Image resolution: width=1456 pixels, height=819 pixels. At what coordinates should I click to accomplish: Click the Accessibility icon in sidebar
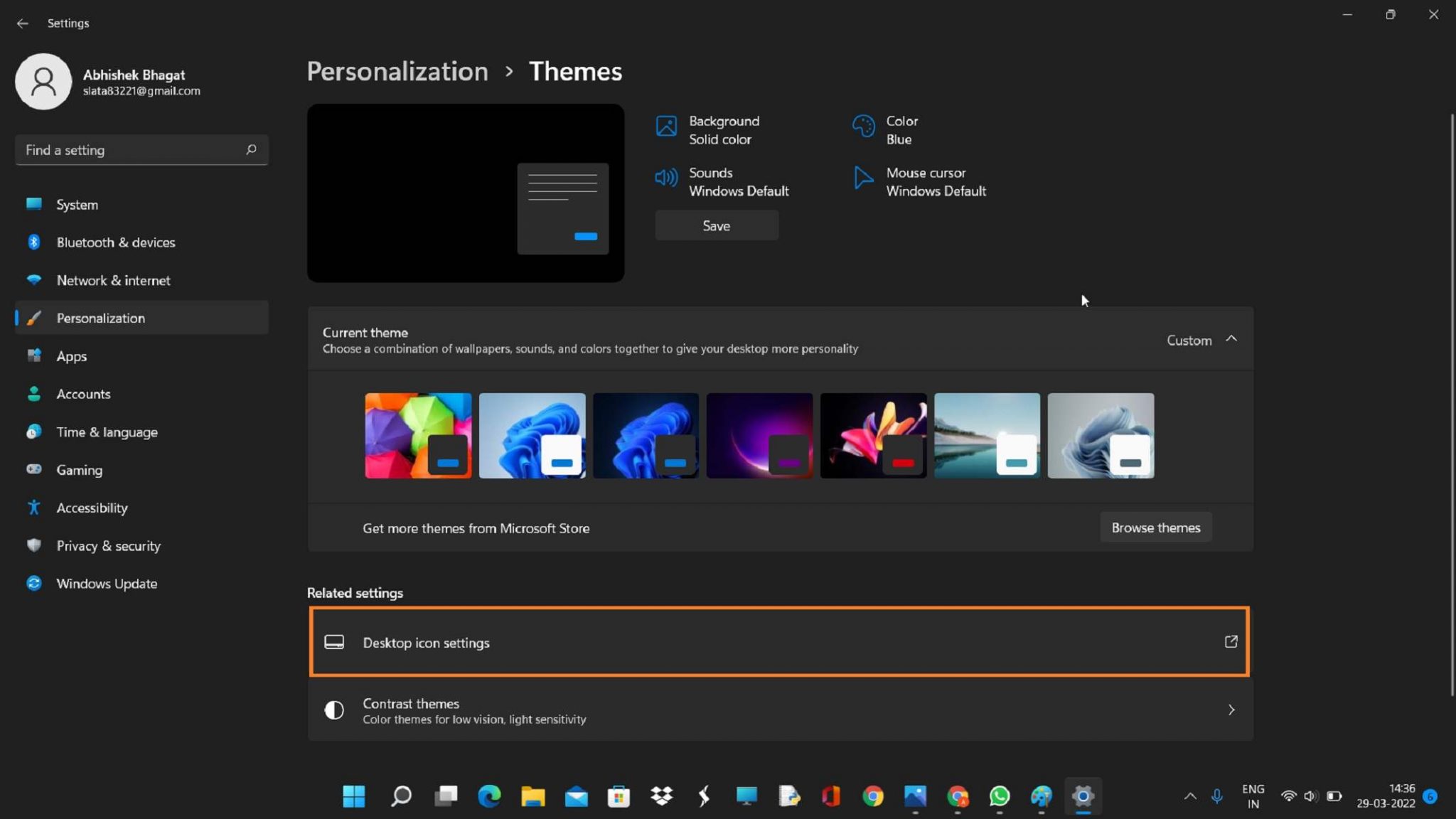click(34, 507)
